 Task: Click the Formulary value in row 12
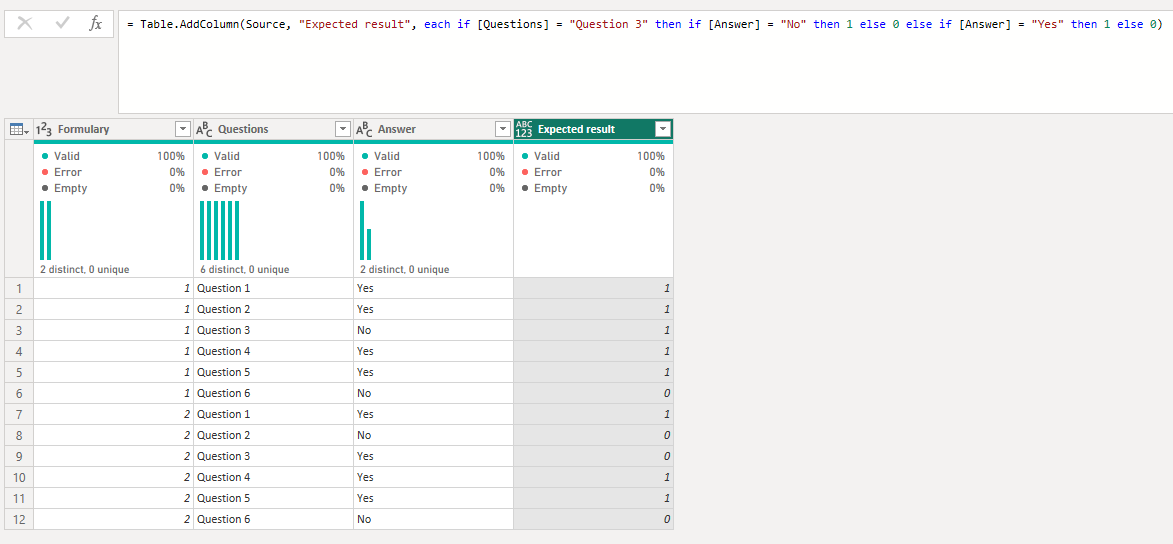(114, 519)
